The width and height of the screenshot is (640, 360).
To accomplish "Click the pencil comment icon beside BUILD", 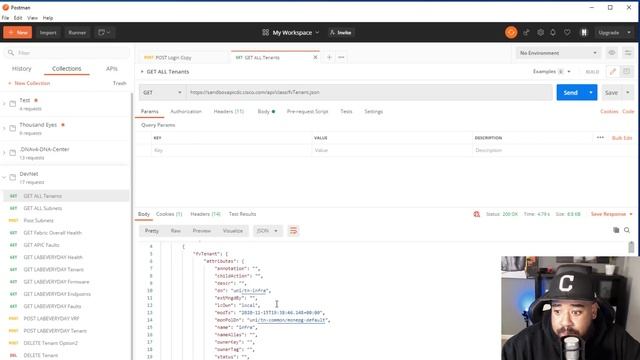I will click(613, 71).
